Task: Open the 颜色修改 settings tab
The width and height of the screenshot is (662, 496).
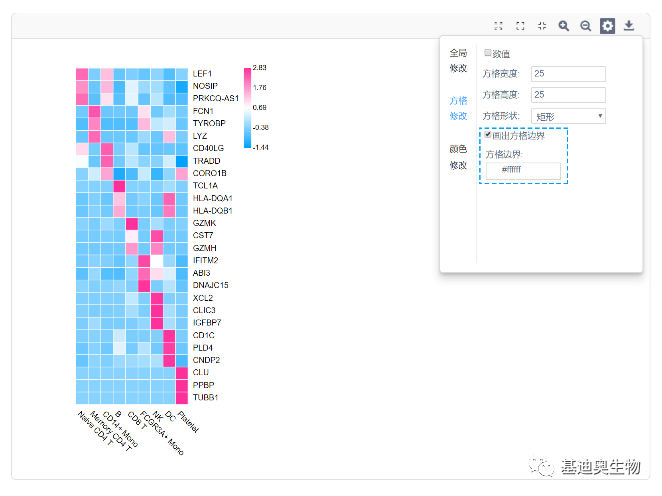Action: click(457, 157)
